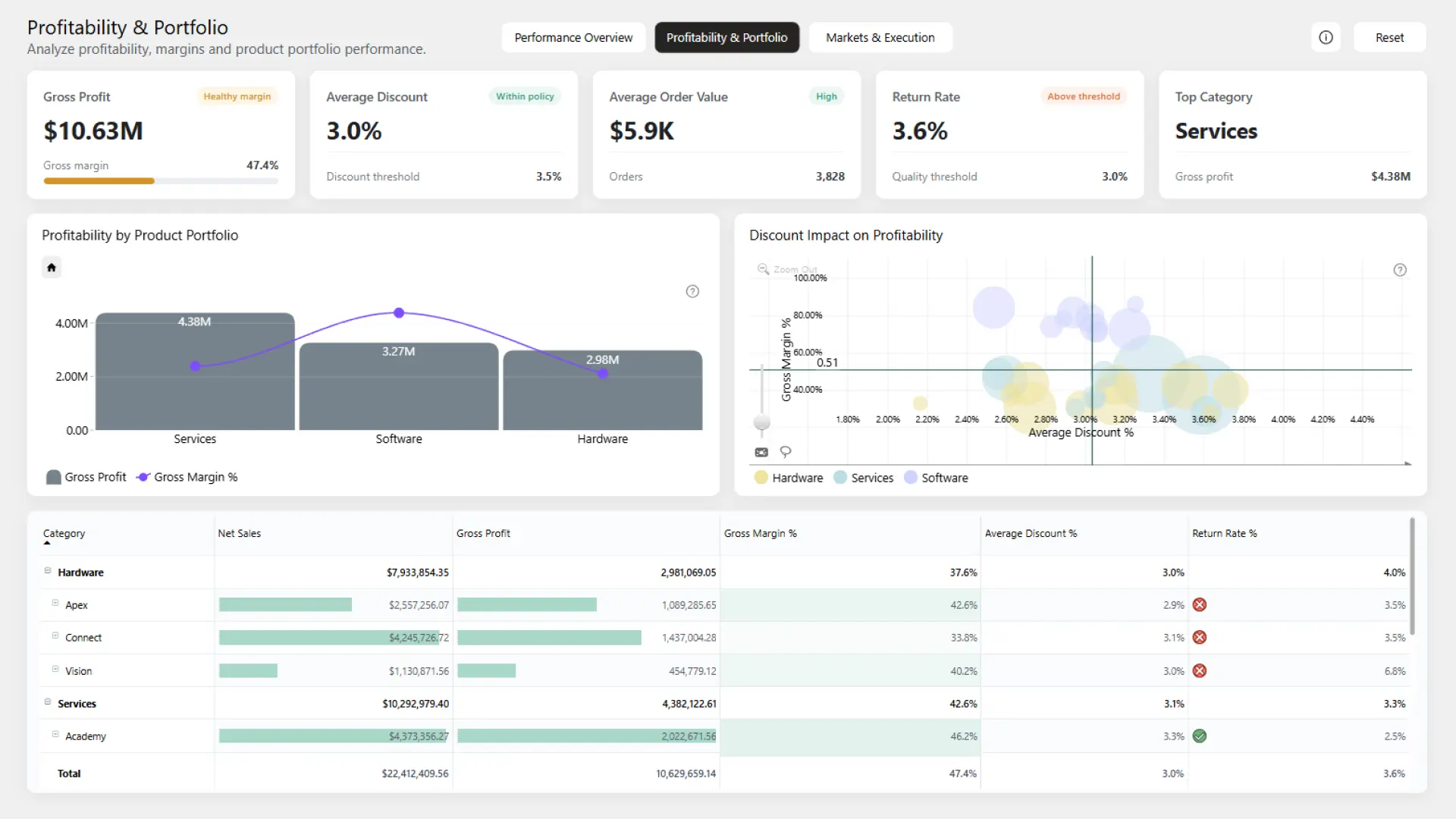Sort table by Category column header

pyautogui.click(x=64, y=533)
